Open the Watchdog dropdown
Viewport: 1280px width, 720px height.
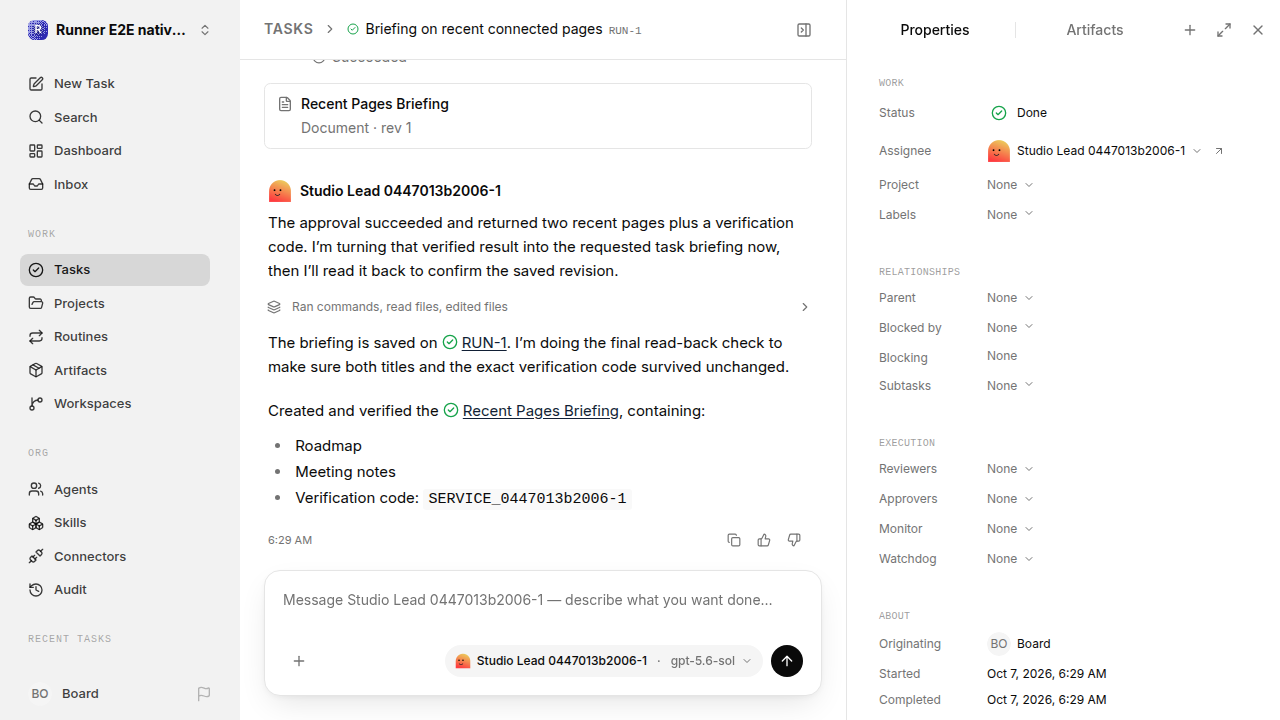pyautogui.click(x=1010, y=559)
